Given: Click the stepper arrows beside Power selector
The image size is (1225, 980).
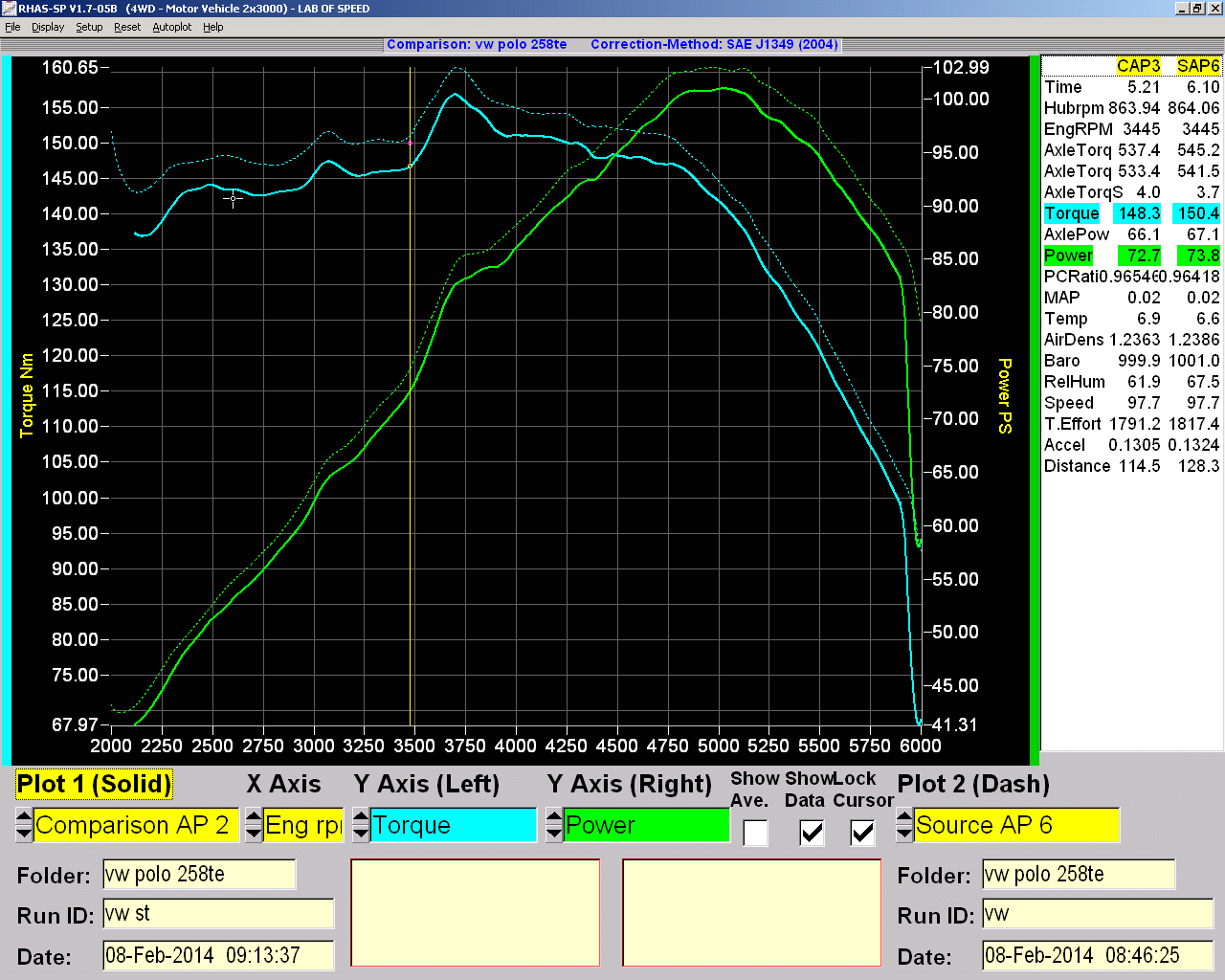Looking at the screenshot, I should coord(554,825).
